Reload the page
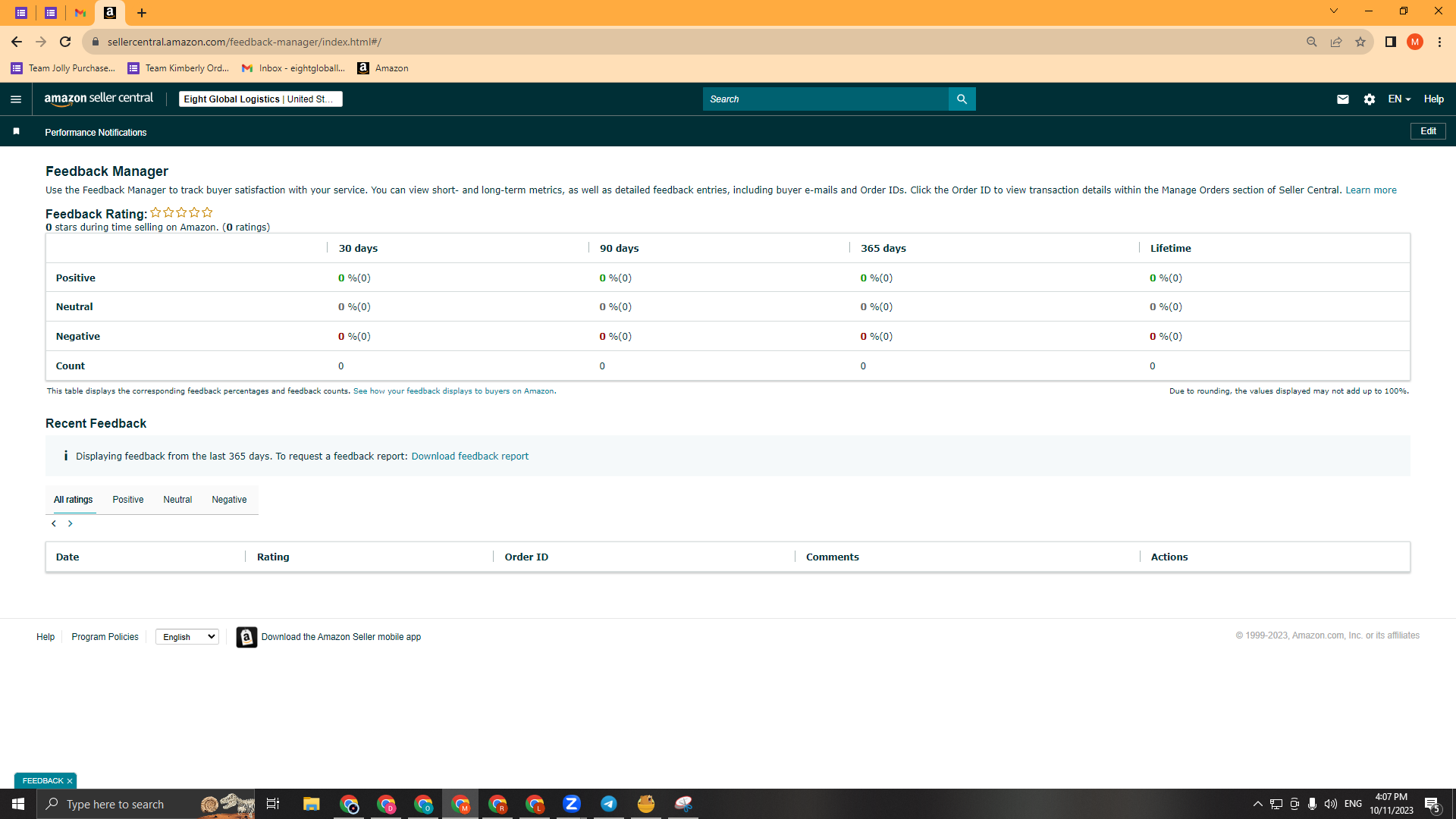This screenshot has width=1456, height=819. 65,42
